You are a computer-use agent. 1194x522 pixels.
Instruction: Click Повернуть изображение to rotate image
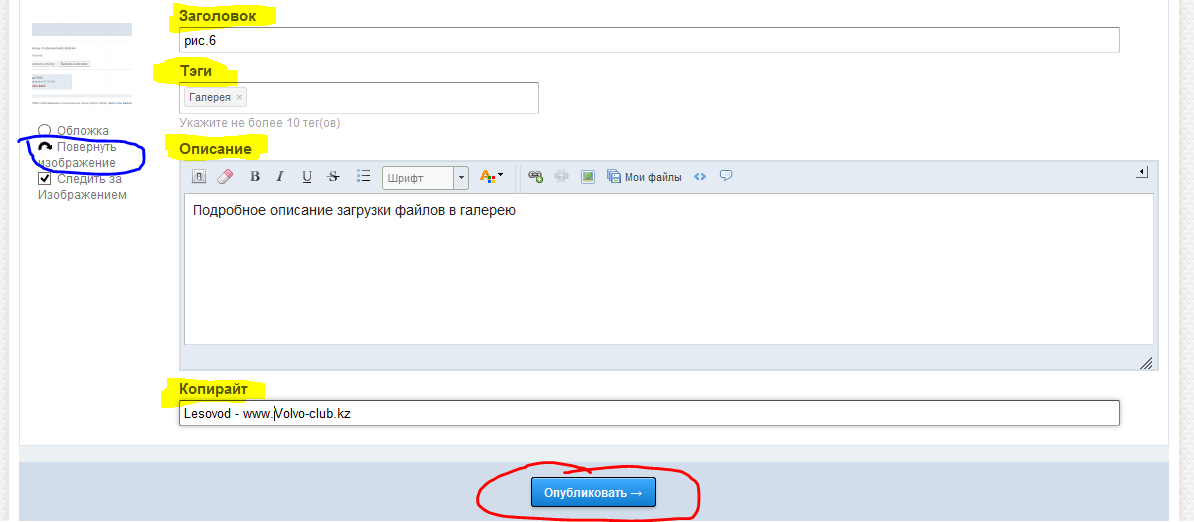(85, 154)
